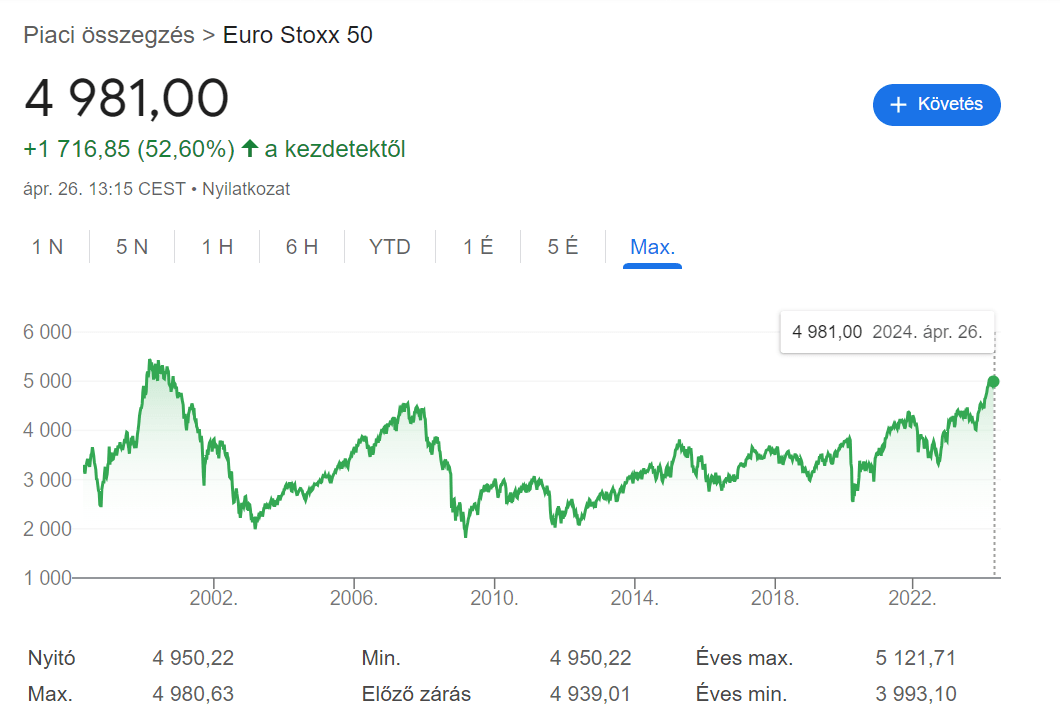Open the Piaci összegzés breadcrumb link
1060x717 pixels.
coord(108,34)
